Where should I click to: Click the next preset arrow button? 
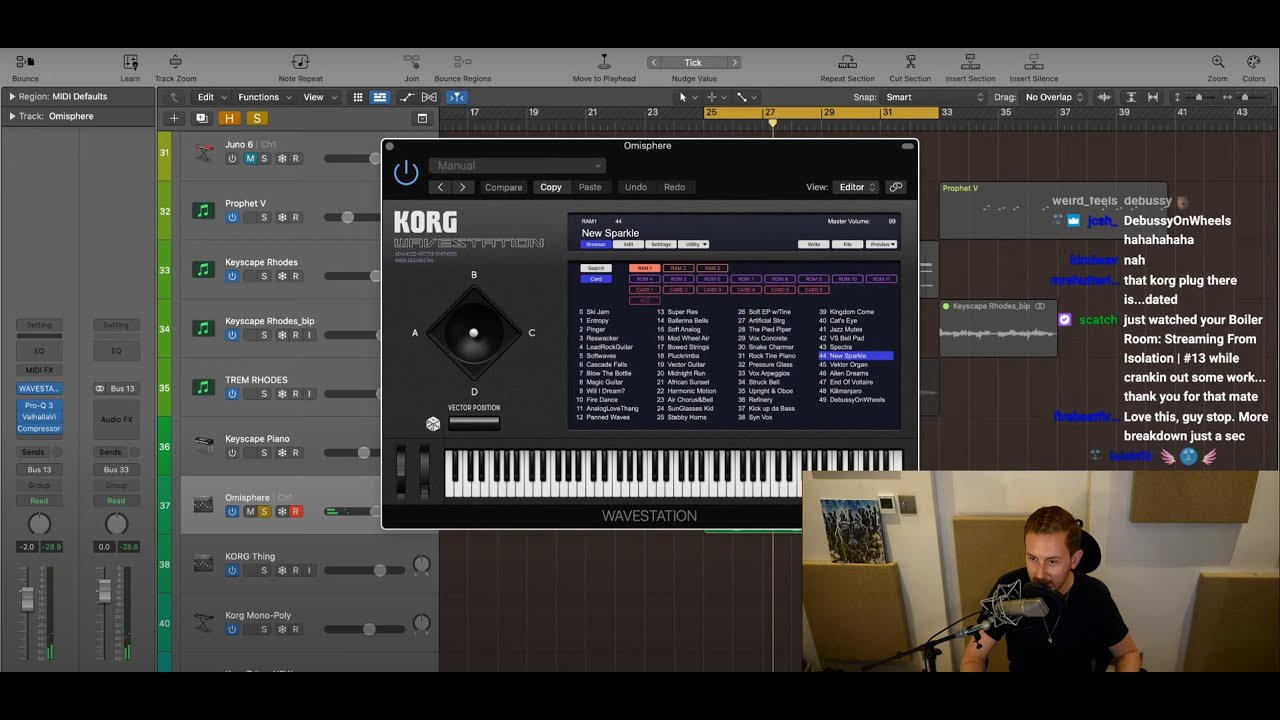pyautogui.click(x=462, y=187)
